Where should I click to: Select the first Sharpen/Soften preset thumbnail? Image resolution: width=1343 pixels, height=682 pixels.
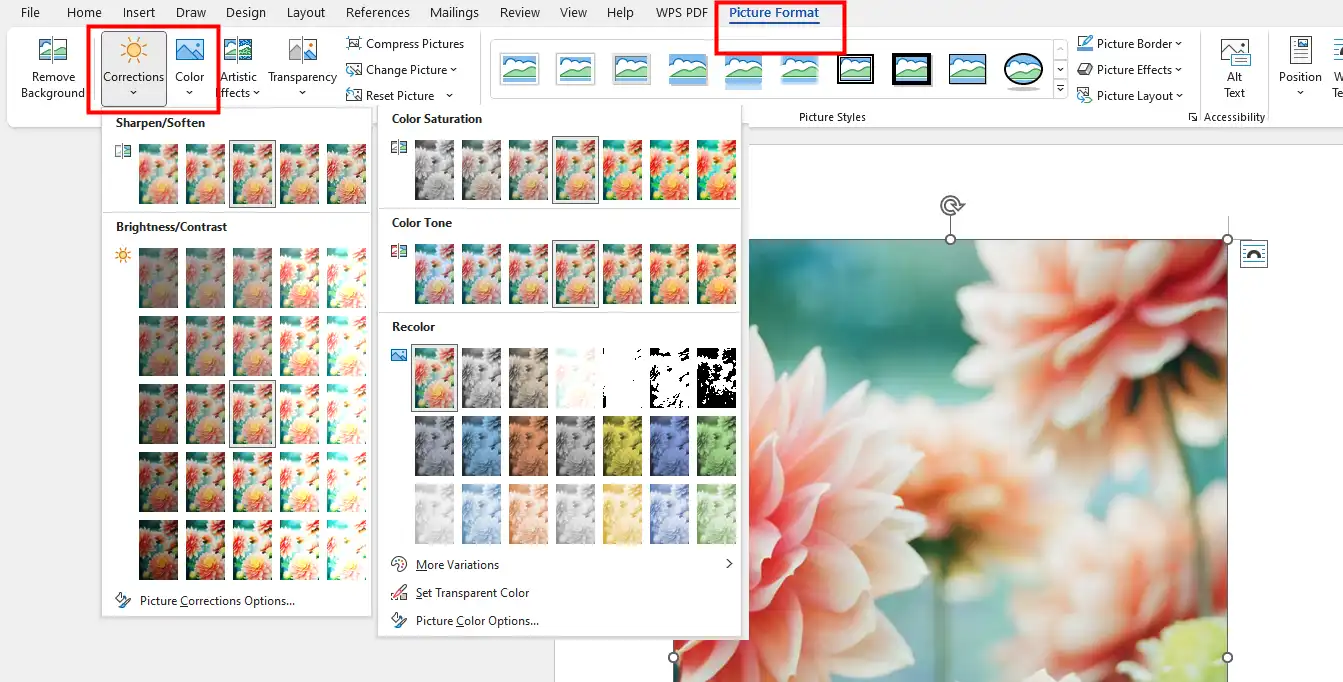[158, 174]
